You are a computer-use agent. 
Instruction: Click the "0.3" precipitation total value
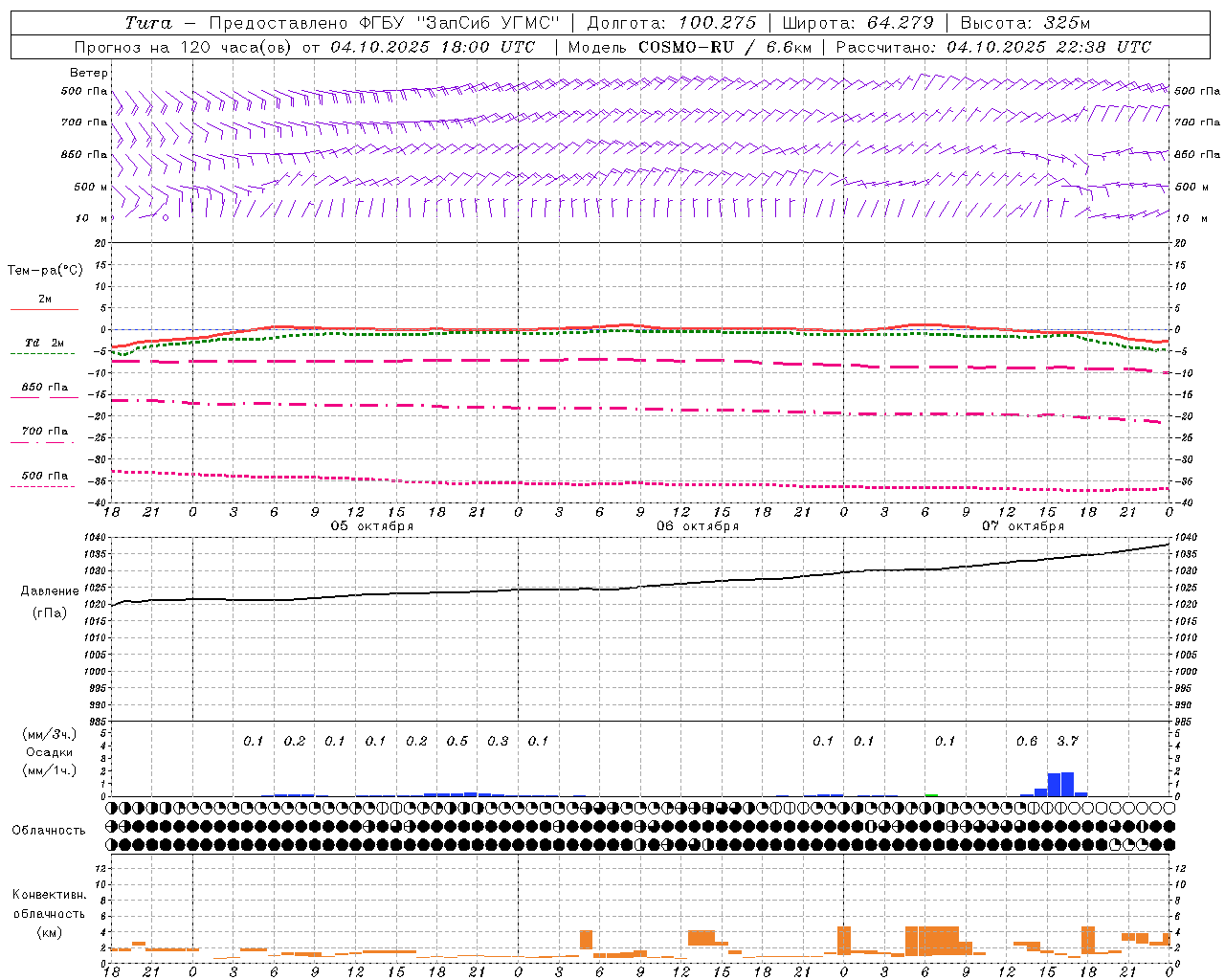(498, 742)
